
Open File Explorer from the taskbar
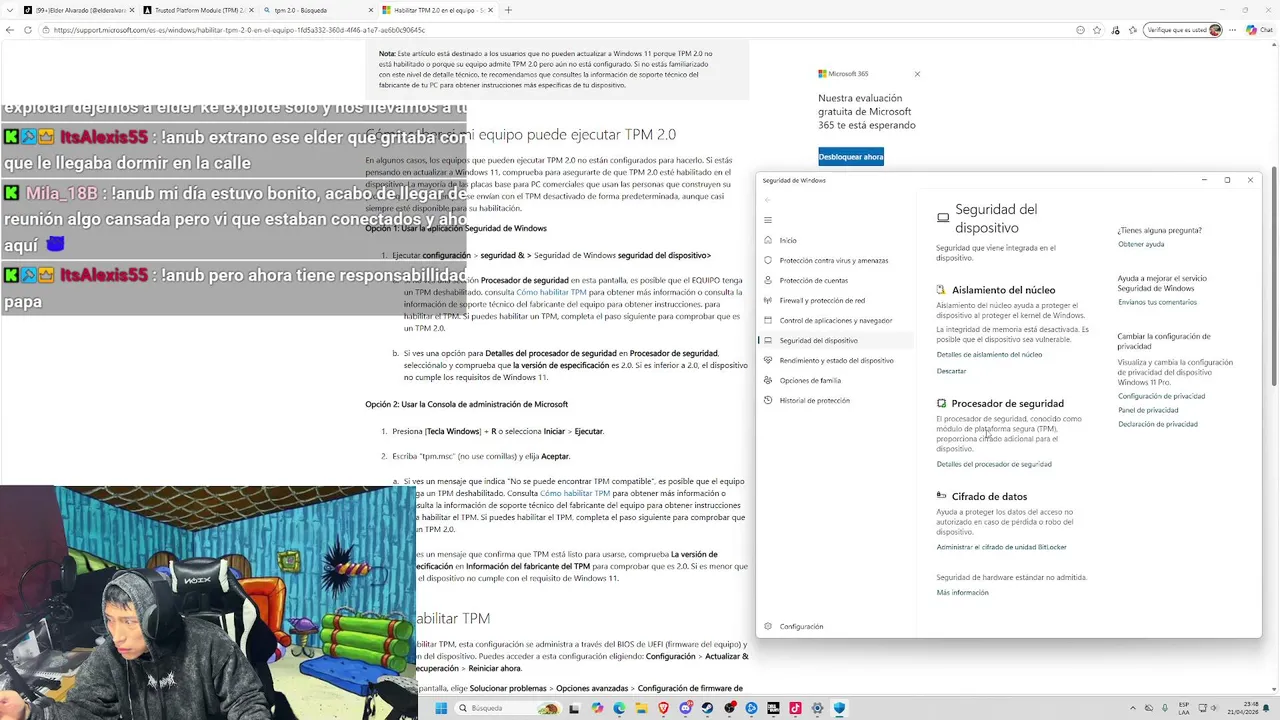pyautogui.click(x=641, y=708)
